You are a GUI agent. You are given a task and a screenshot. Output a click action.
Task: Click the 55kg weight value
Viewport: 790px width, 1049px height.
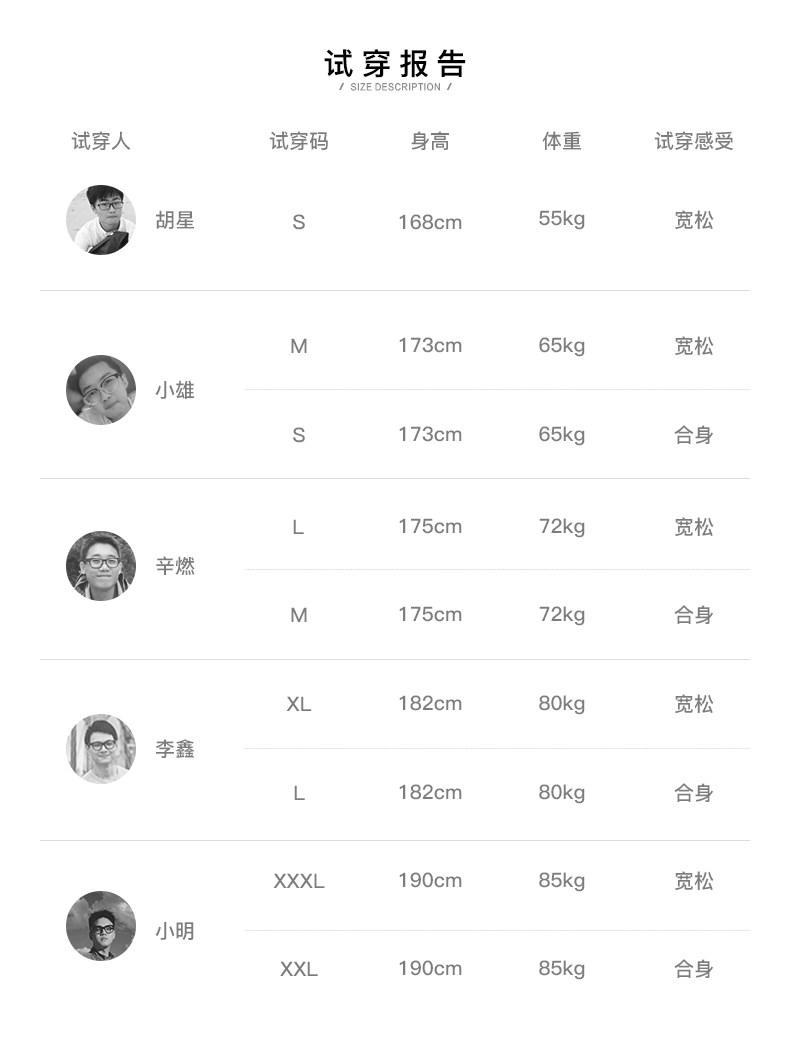(562, 218)
